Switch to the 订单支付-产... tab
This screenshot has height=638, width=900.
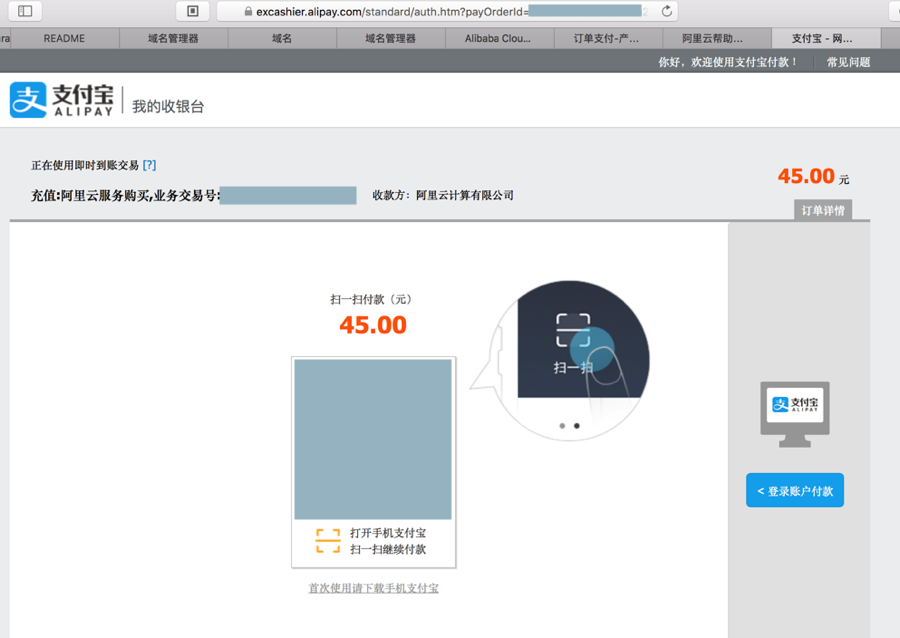coord(607,38)
